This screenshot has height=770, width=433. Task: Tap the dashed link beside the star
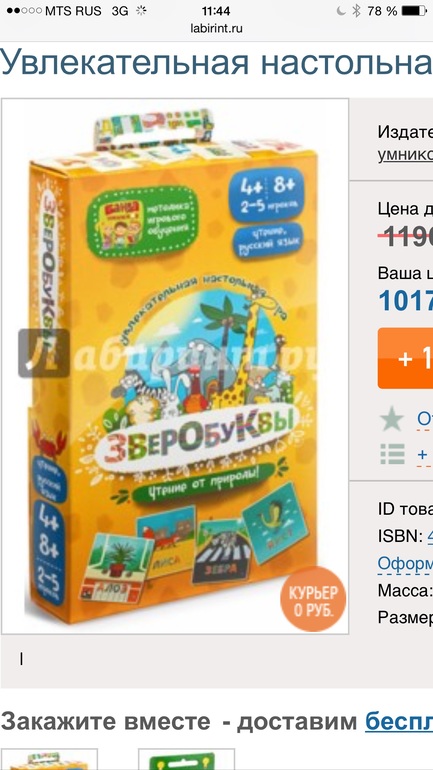[425, 420]
